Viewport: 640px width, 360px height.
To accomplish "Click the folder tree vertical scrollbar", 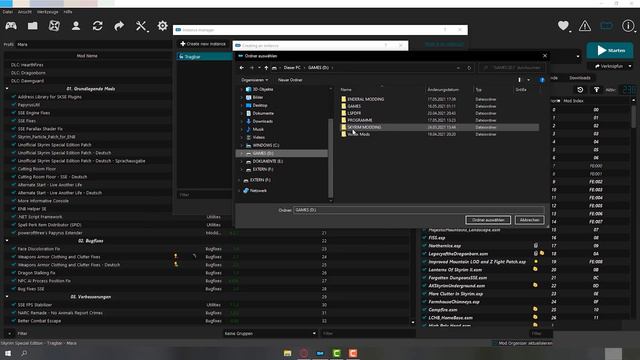I will pyautogui.click(x=331, y=158).
